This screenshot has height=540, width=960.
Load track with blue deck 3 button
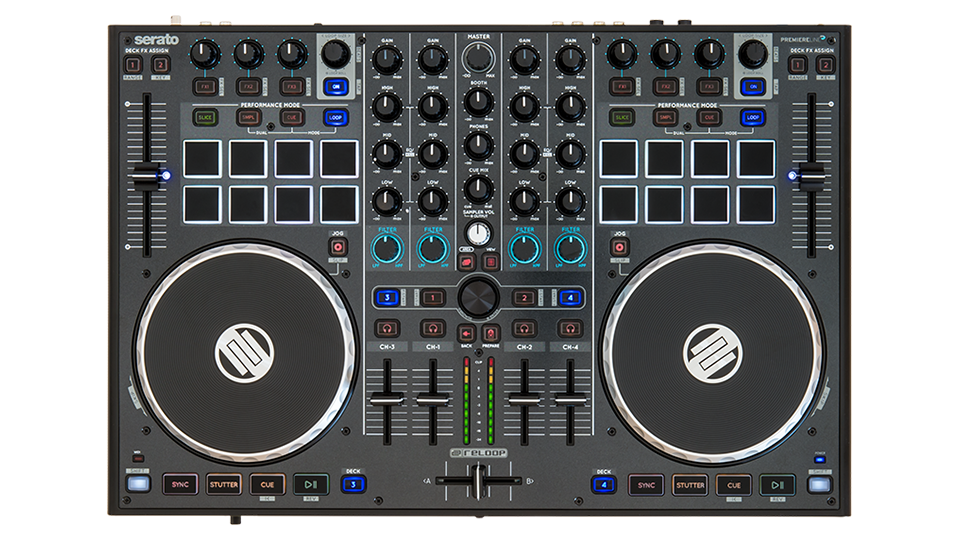pyautogui.click(x=387, y=298)
